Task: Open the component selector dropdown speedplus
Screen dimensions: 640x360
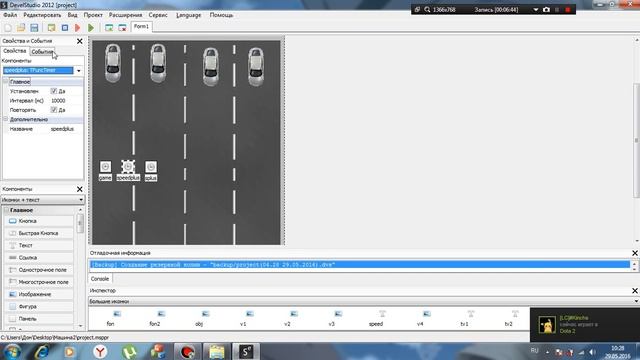Action: (79, 71)
